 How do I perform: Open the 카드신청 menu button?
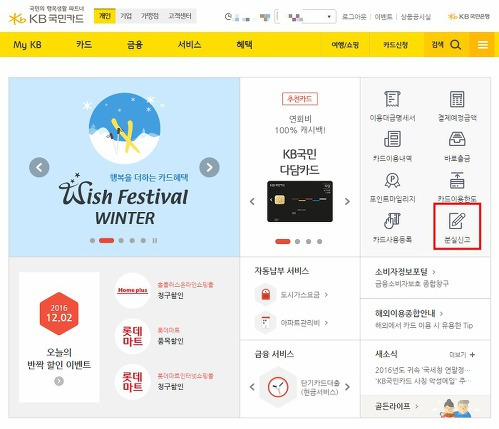[396, 45]
